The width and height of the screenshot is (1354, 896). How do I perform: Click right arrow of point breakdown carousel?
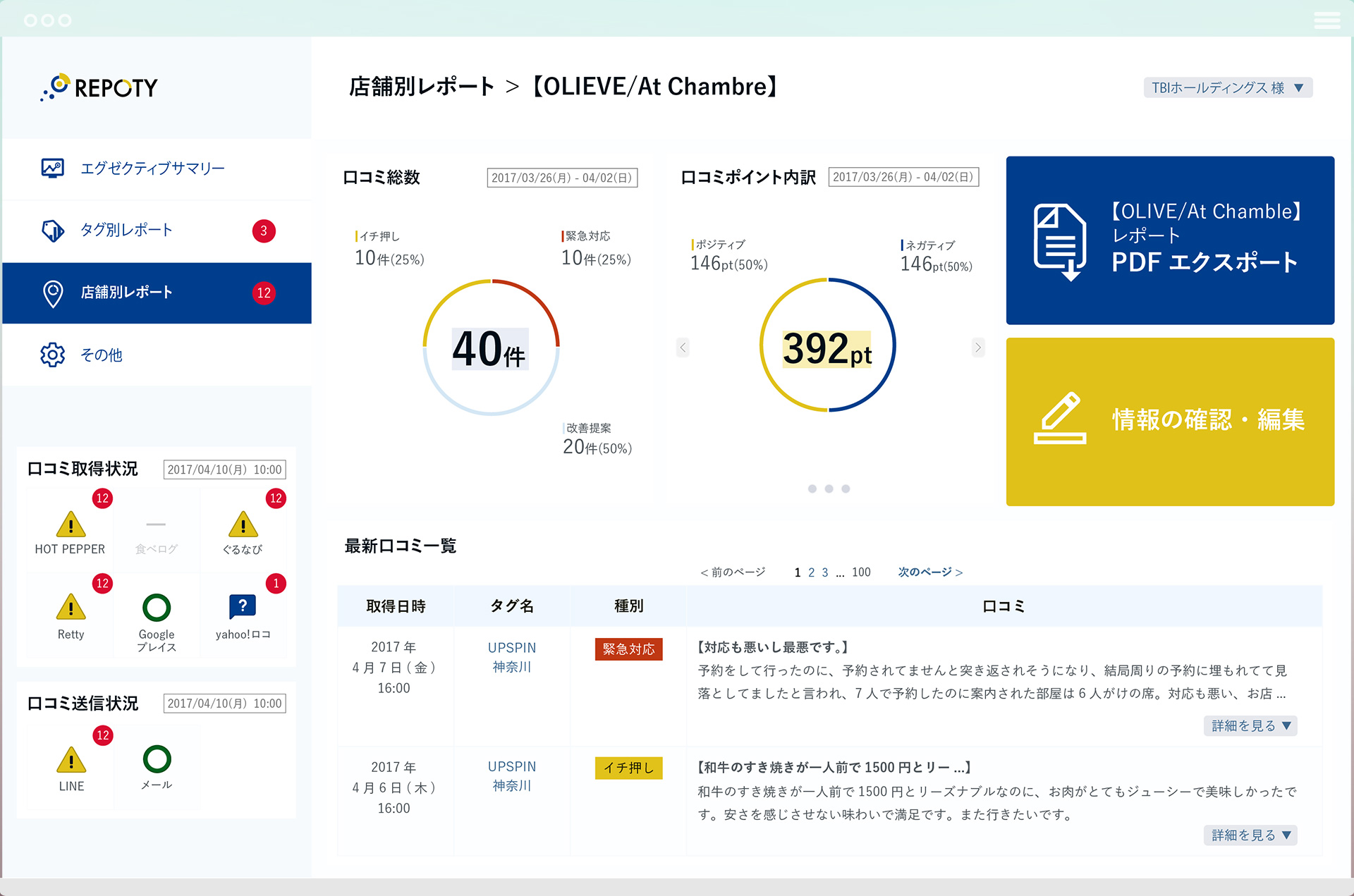click(x=977, y=347)
